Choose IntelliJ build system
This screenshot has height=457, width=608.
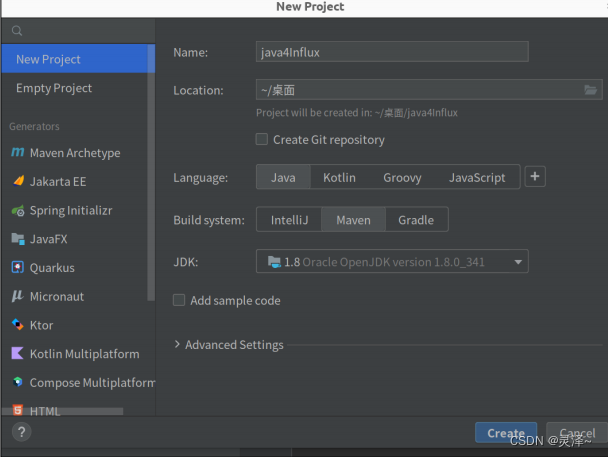[x=289, y=220]
